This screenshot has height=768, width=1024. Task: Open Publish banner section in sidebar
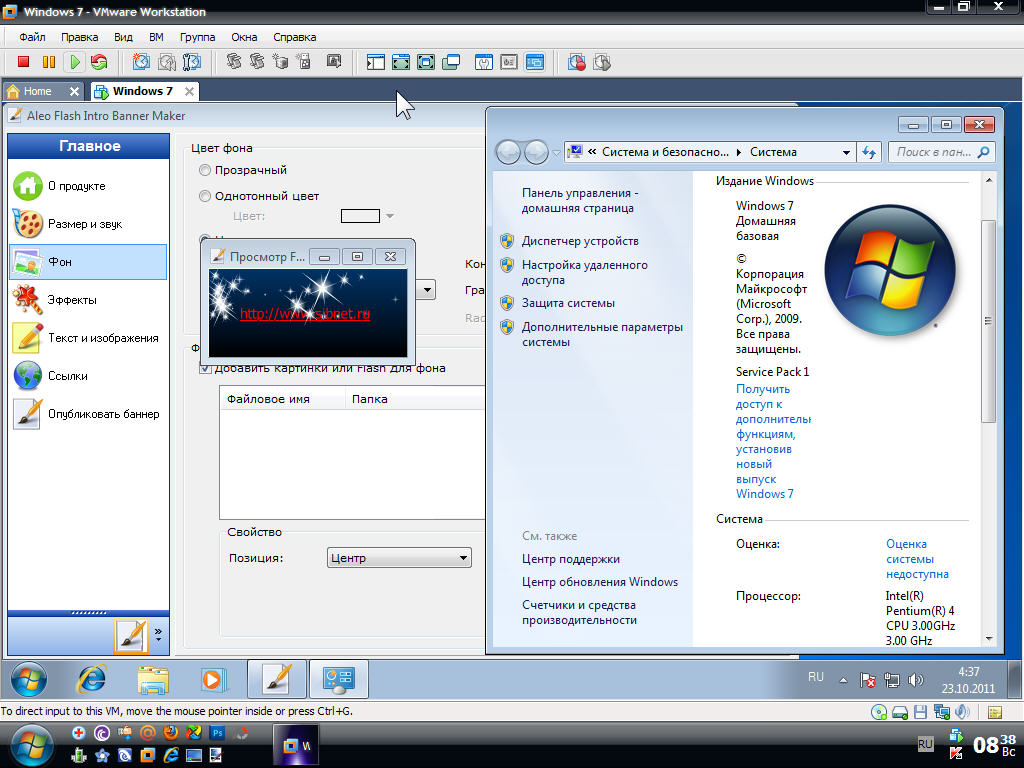87,413
